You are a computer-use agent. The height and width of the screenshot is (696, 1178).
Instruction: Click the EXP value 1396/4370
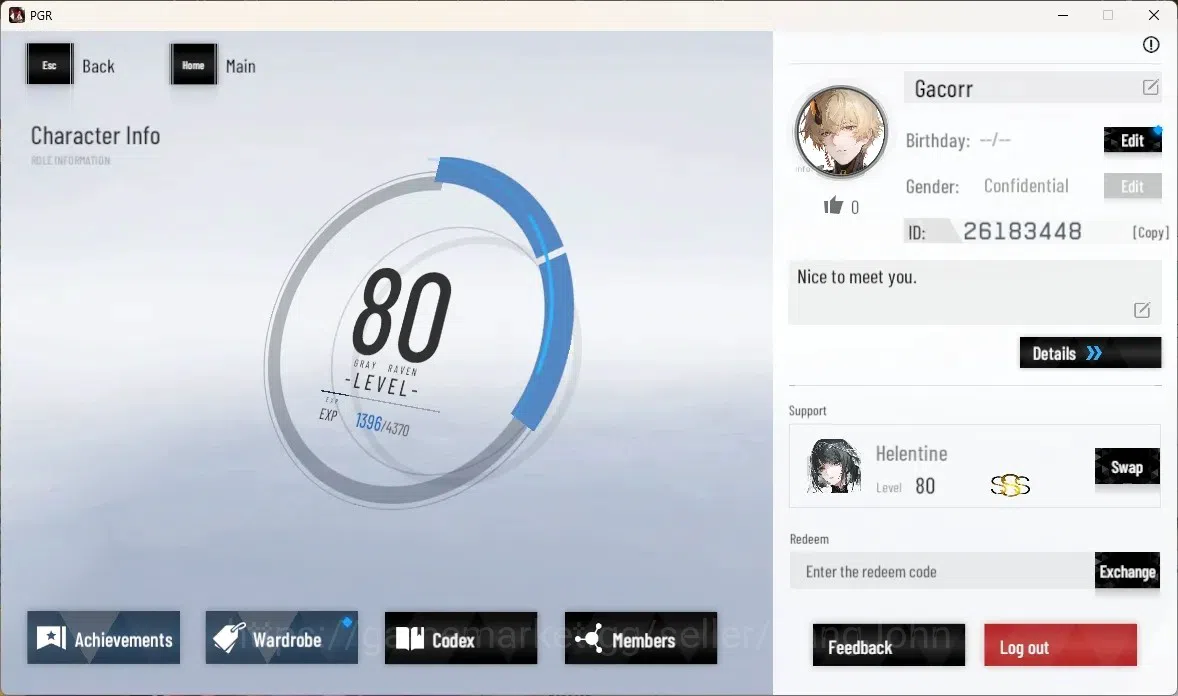[382, 425]
